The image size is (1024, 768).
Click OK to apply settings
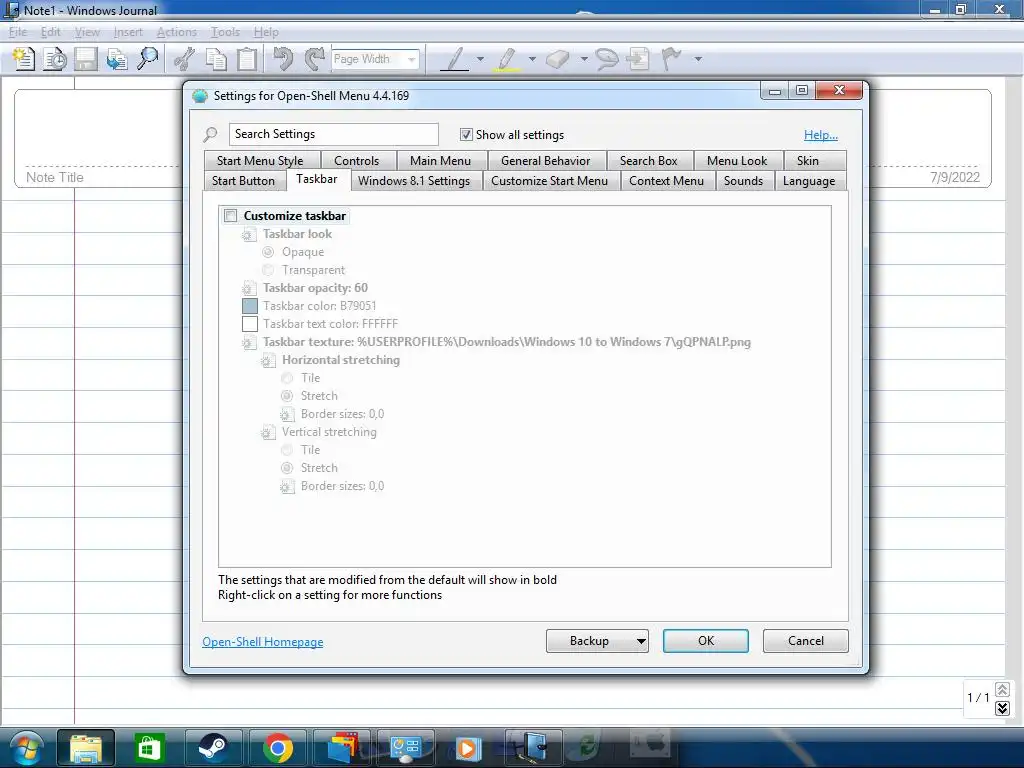tap(705, 641)
